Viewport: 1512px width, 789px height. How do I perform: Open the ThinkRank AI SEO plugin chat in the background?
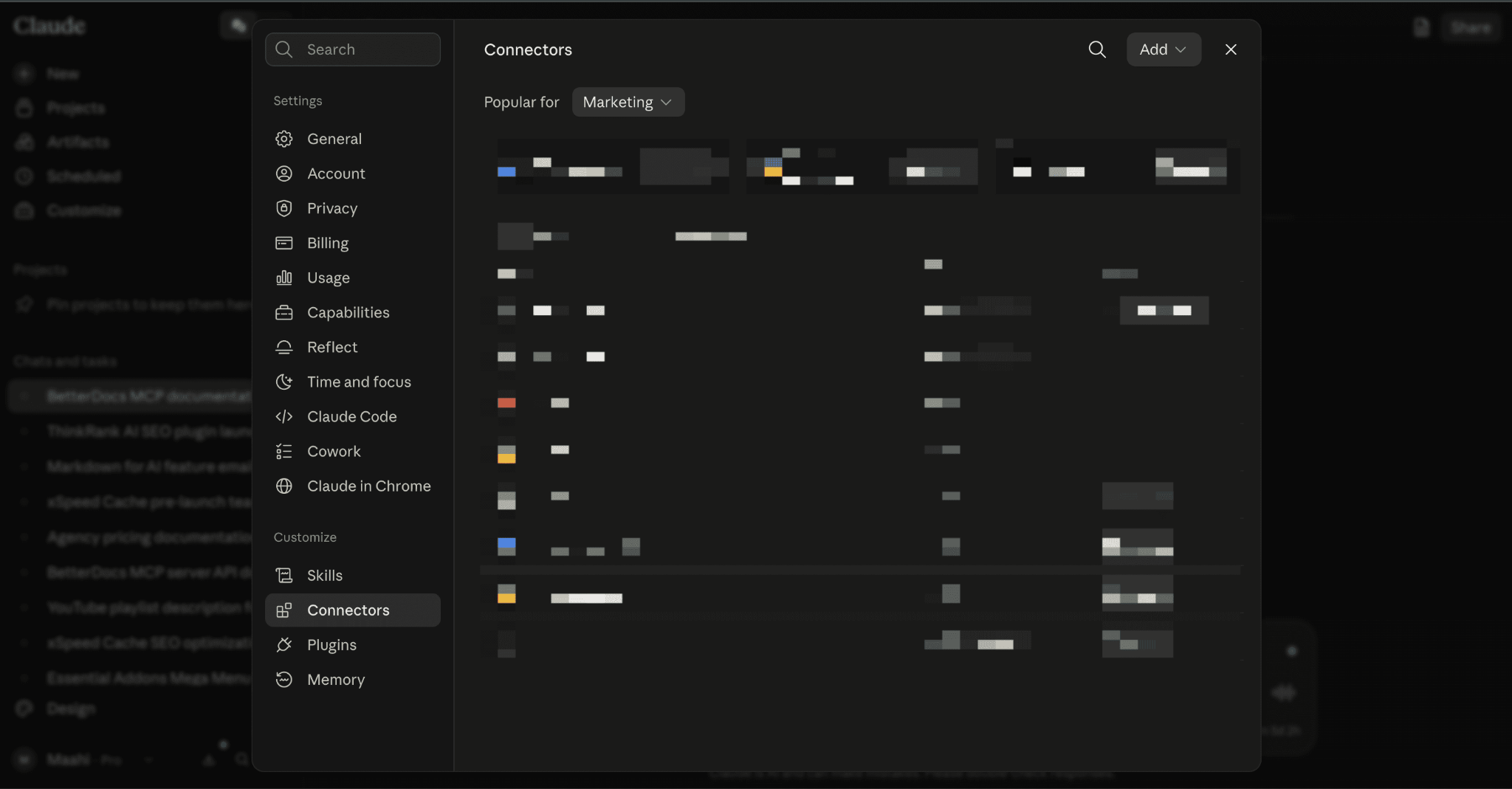(x=148, y=431)
